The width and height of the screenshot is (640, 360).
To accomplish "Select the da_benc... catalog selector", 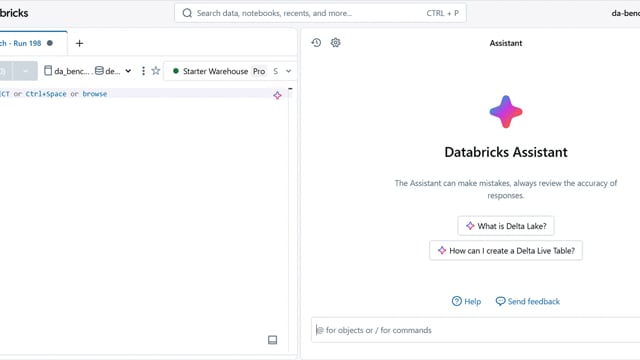I will click(x=67, y=71).
